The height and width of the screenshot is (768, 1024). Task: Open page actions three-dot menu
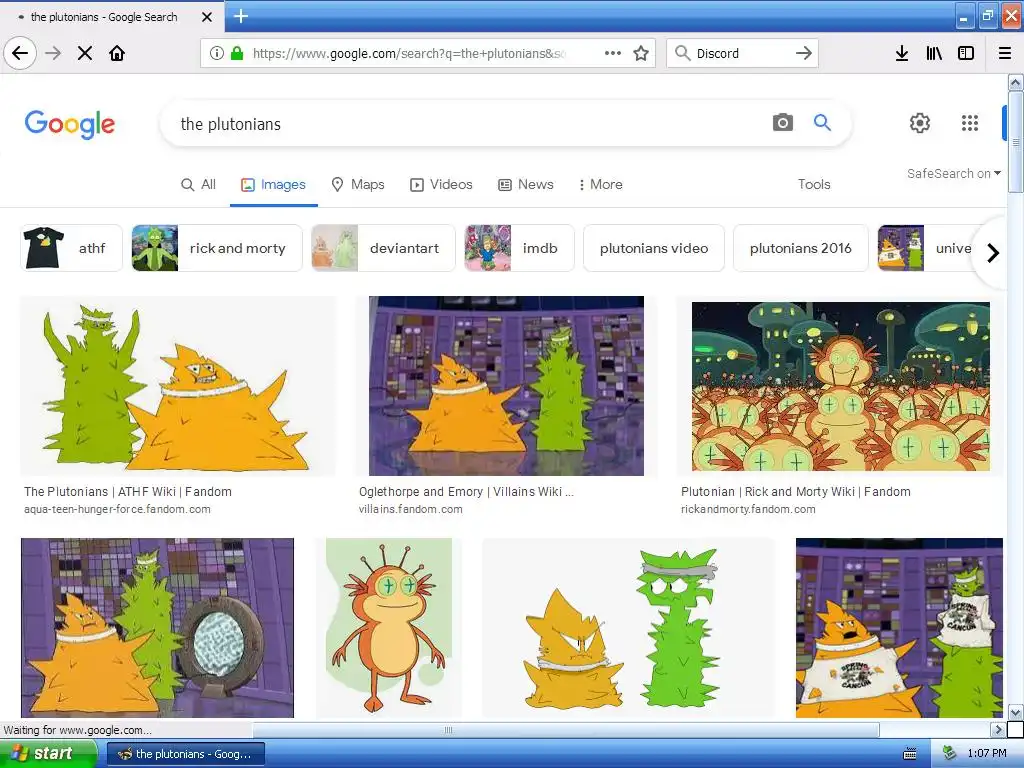click(x=613, y=53)
